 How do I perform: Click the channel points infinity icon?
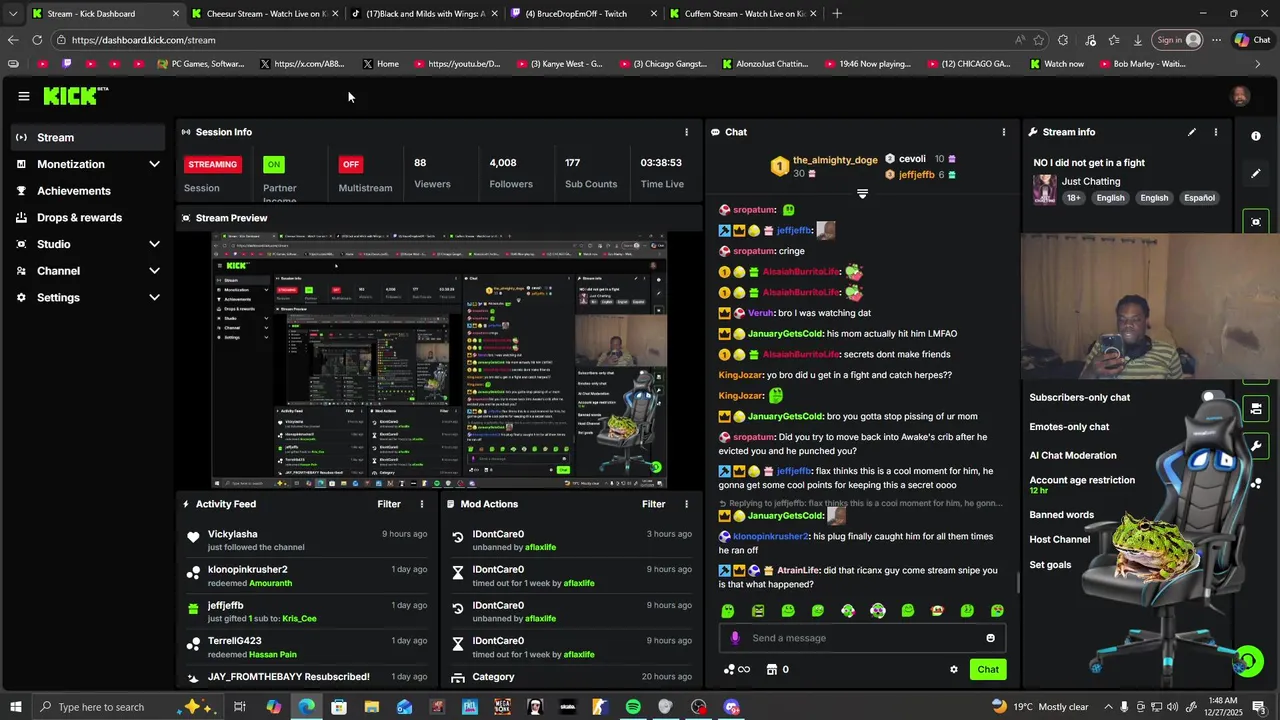pyautogui.click(x=737, y=670)
